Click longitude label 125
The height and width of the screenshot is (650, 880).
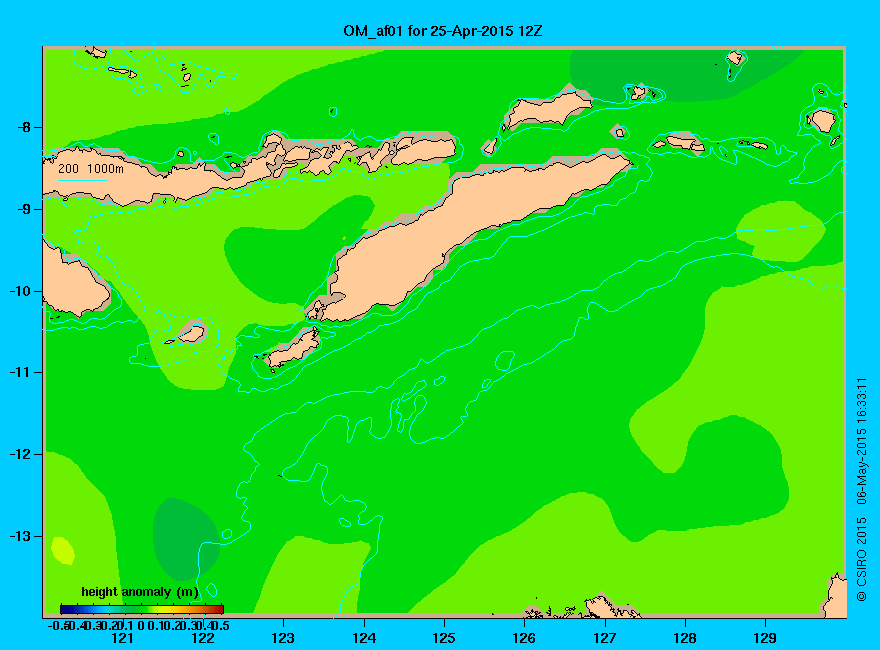click(444, 638)
